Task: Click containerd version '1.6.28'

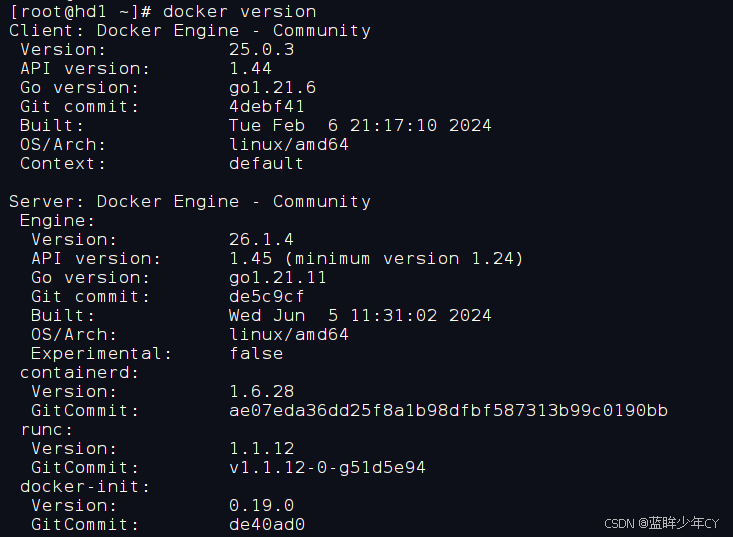Action: pos(261,392)
